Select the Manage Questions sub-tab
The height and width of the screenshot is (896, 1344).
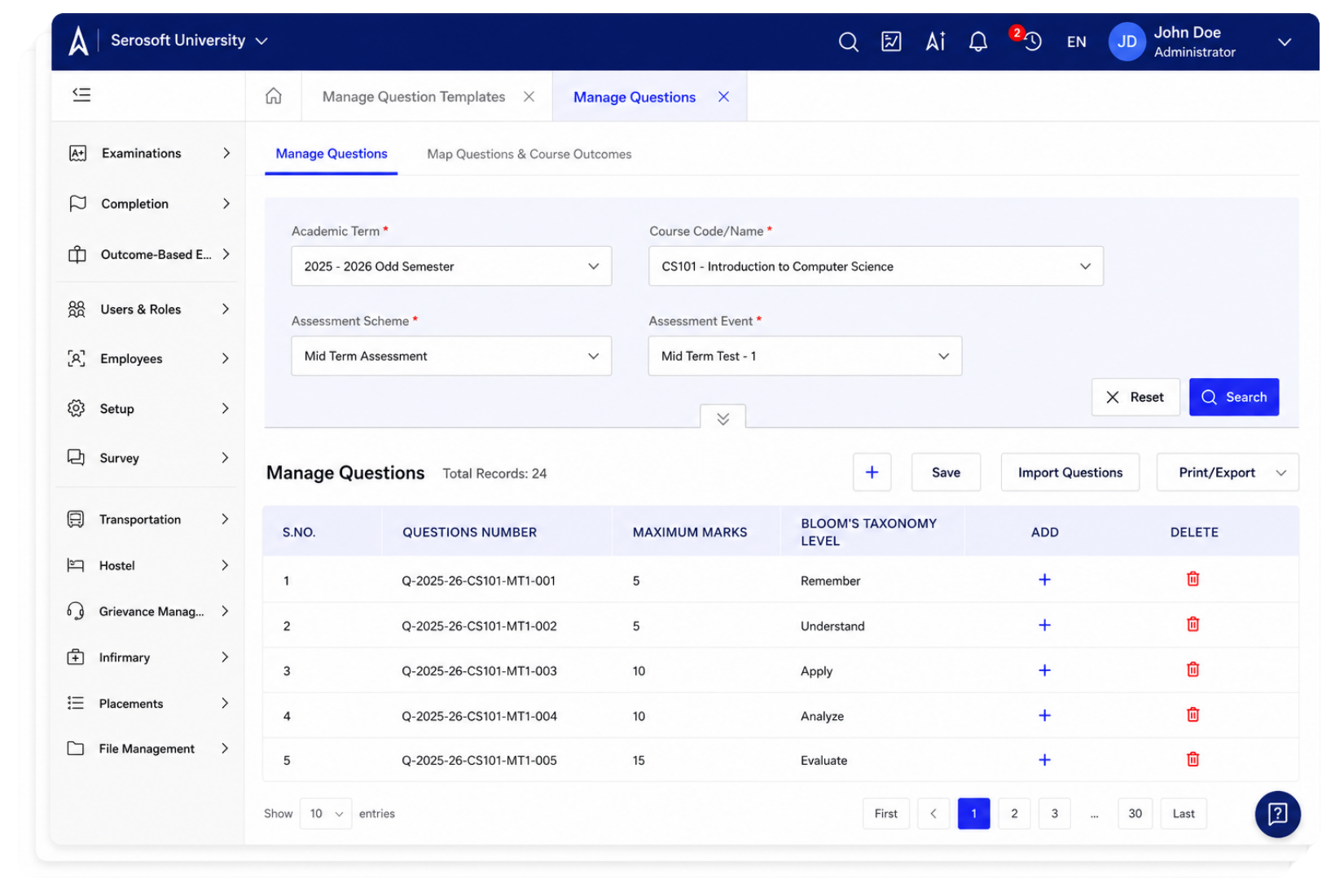click(x=332, y=154)
